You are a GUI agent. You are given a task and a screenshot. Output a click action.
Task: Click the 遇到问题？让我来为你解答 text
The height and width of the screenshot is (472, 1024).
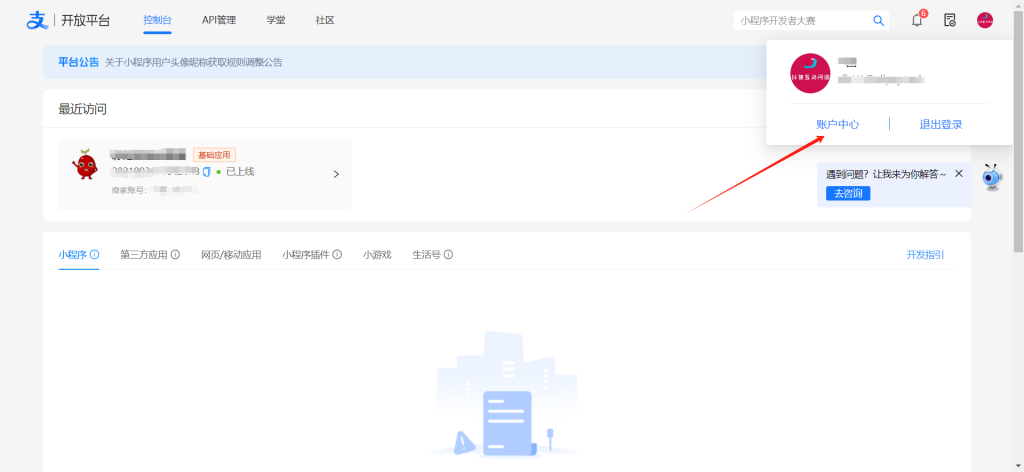(886, 174)
